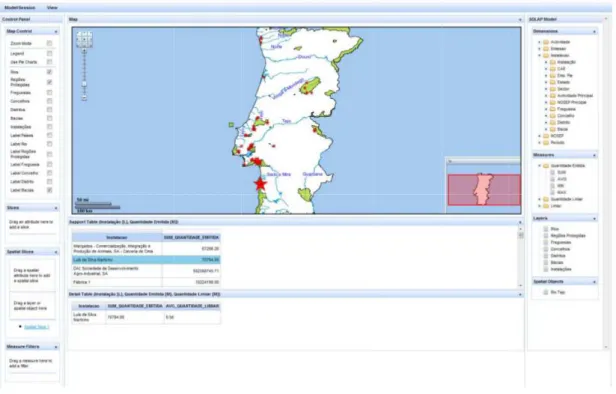Click the red overview map extent box
Screen dimensions: 616x394
[484, 190]
